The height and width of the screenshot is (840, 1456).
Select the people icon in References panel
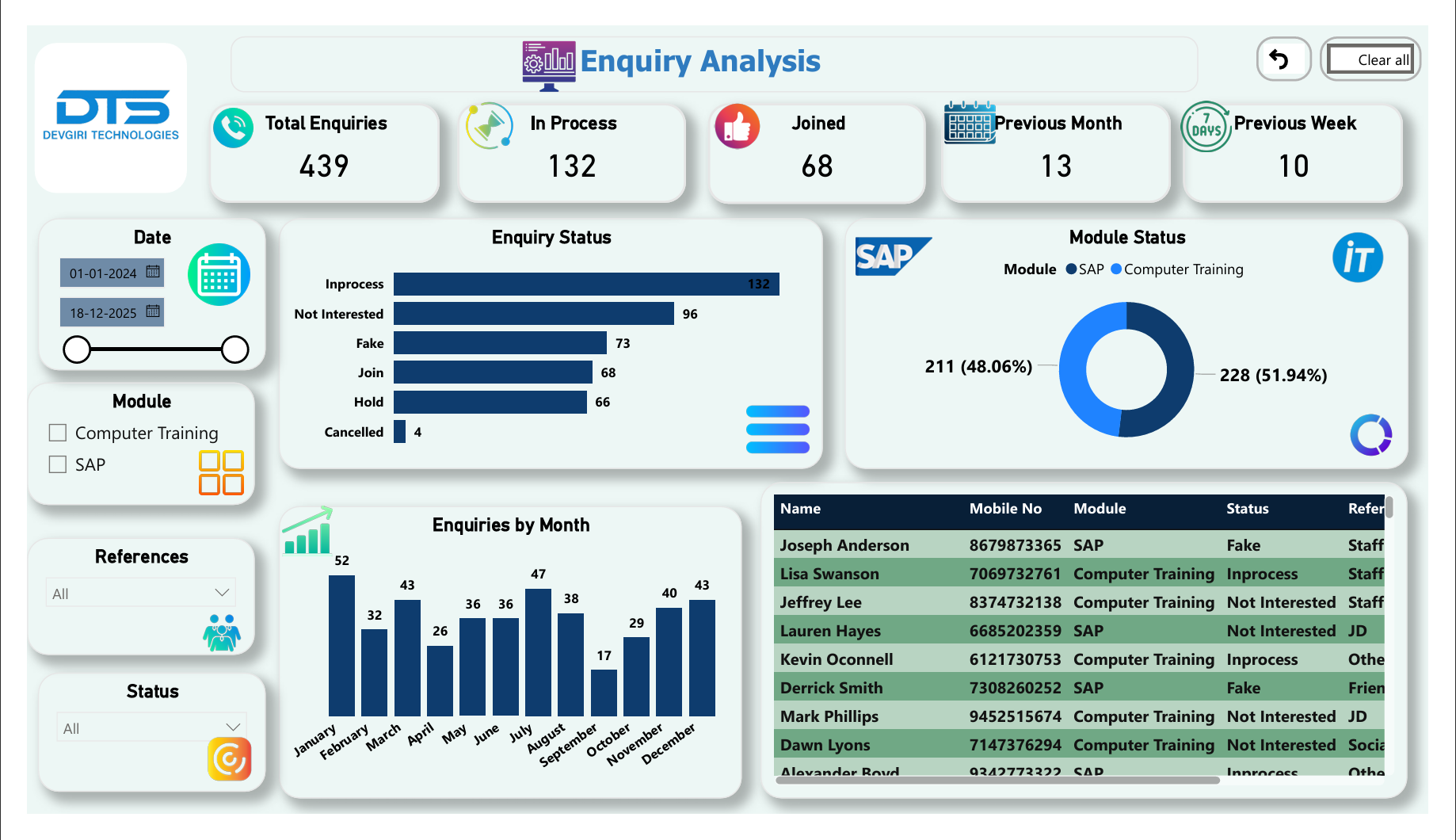tap(222, 632)
